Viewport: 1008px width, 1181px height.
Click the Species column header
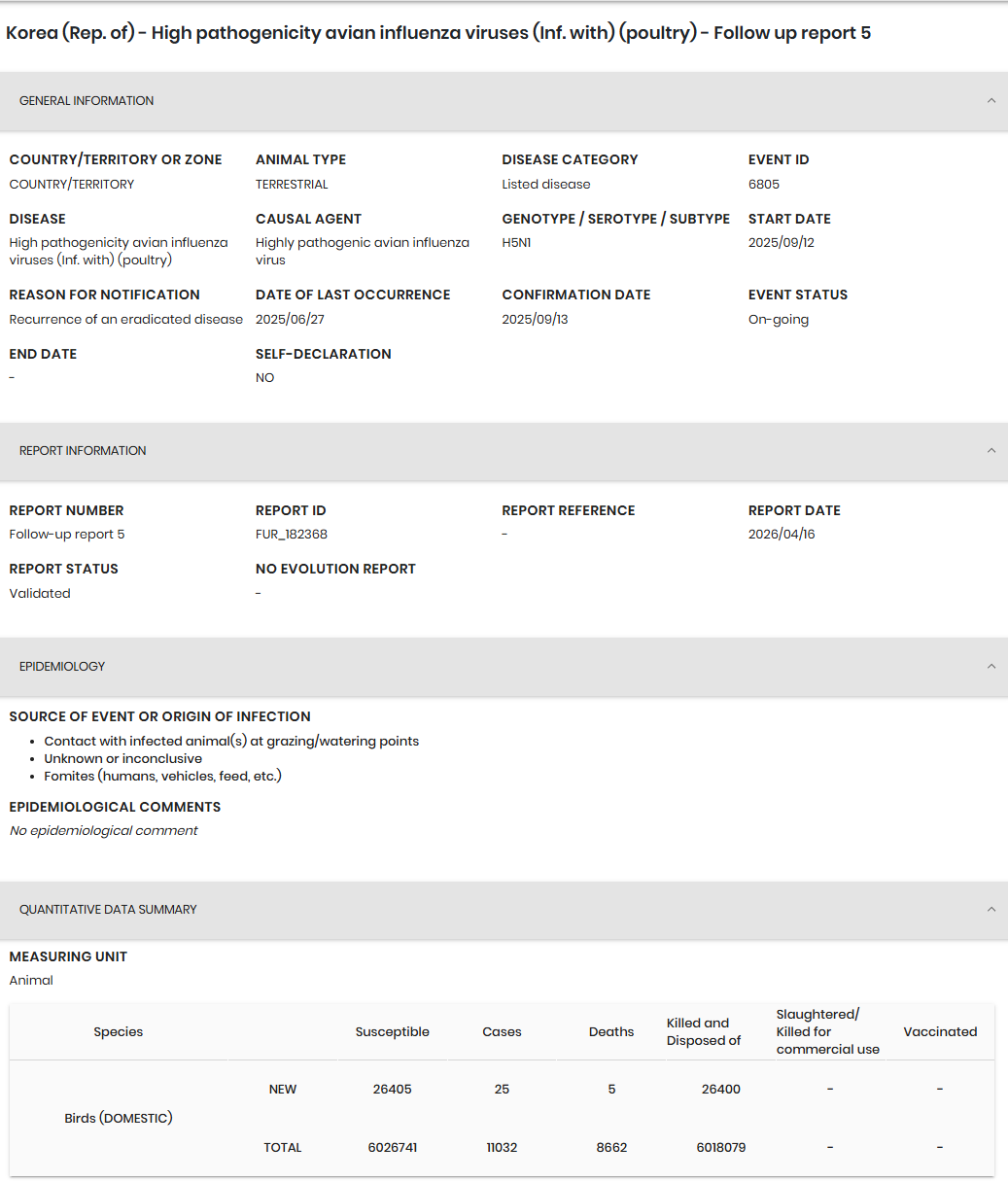click(119, 1032)
